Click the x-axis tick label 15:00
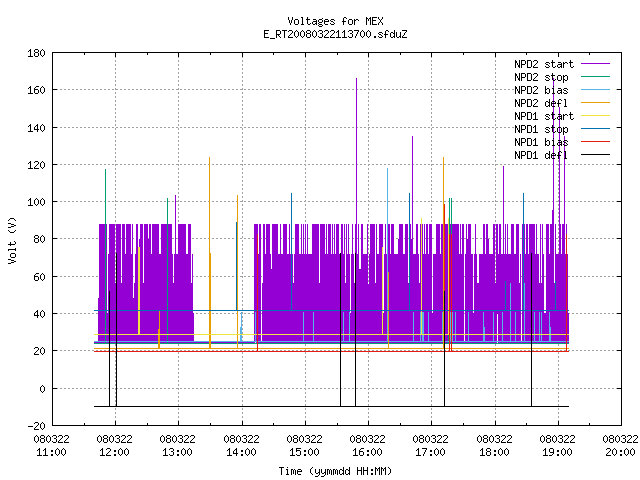This screenshot has width=640, height=480. [304, 452]
